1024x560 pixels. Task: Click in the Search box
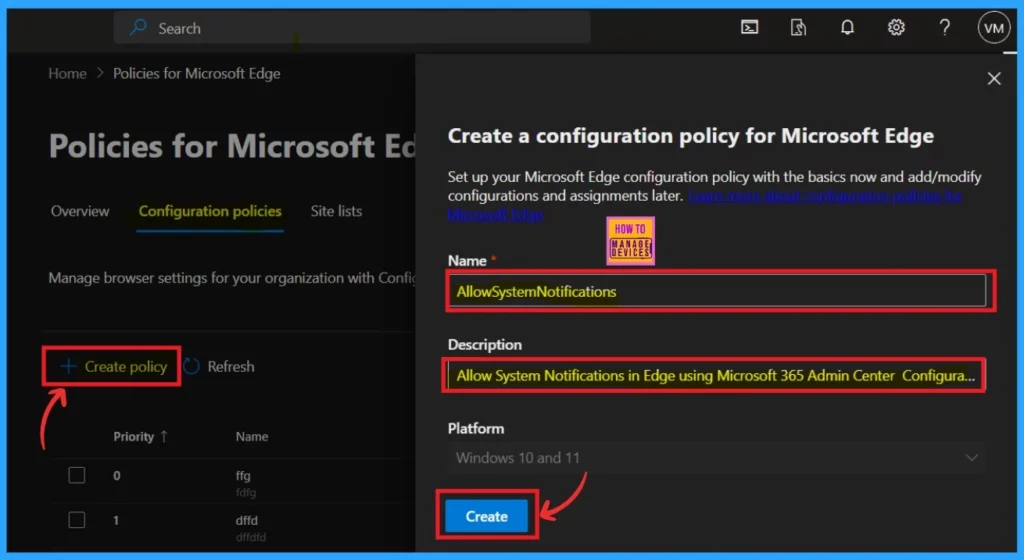(352, 27)
